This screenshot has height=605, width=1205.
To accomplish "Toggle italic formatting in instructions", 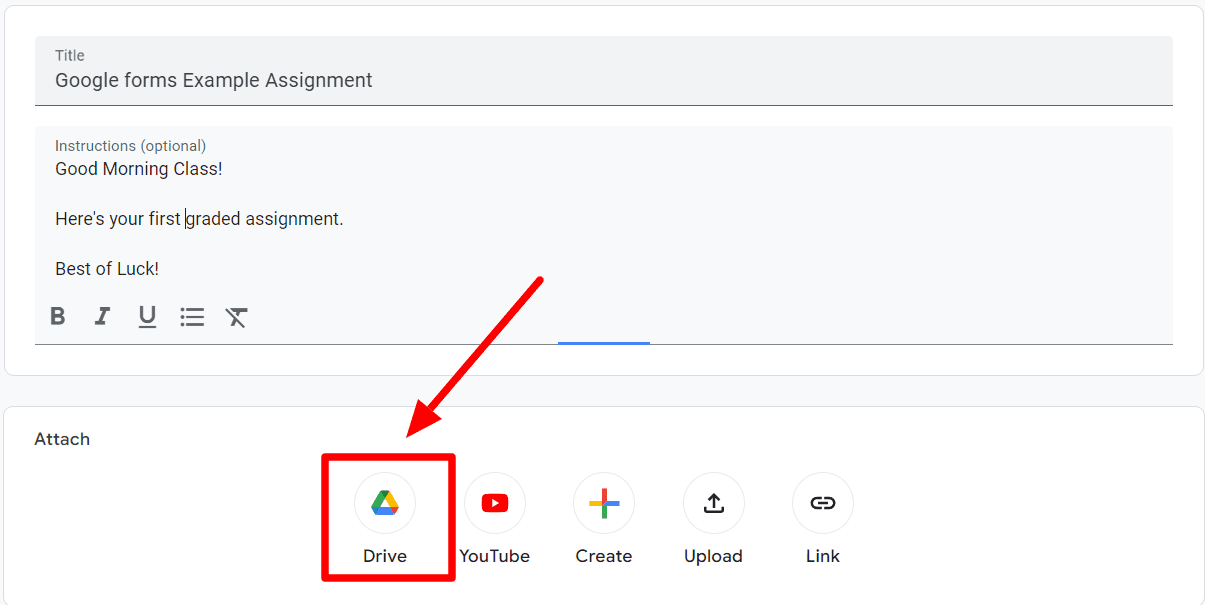I will [x=102, y=317].
